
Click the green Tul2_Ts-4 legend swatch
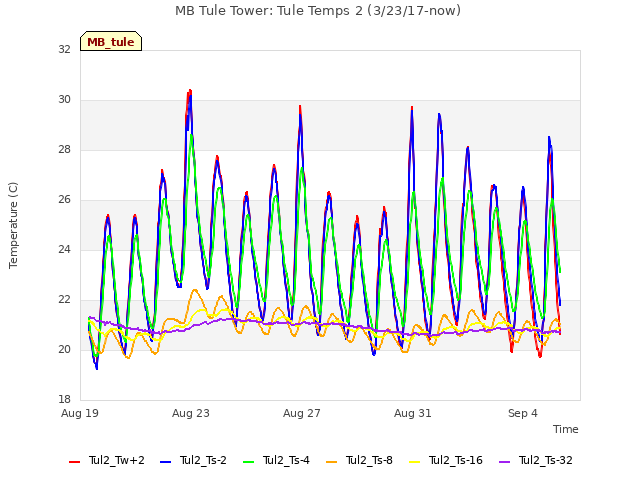tap(248, 462)
